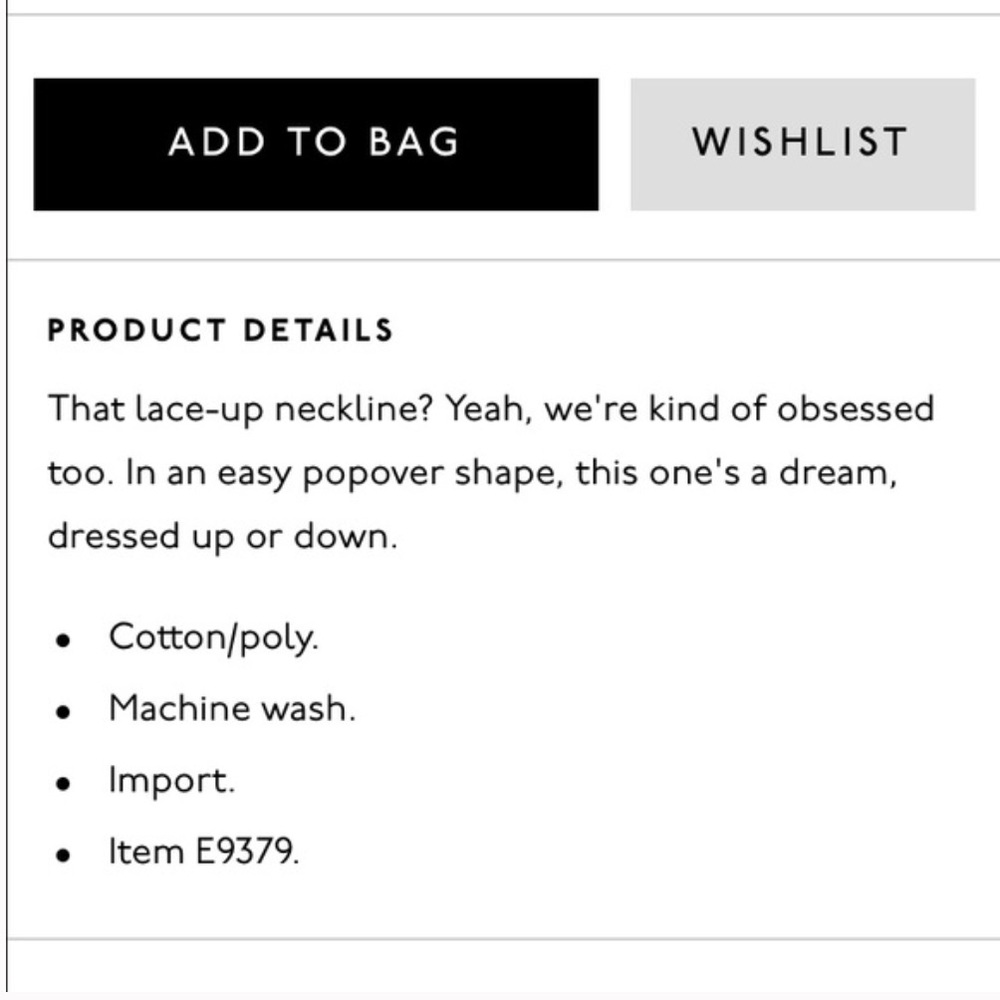This screenshot has height=1000, width=1000.
Task: Click the bullet dot beside Item E9379
Action: coord(62,855)
